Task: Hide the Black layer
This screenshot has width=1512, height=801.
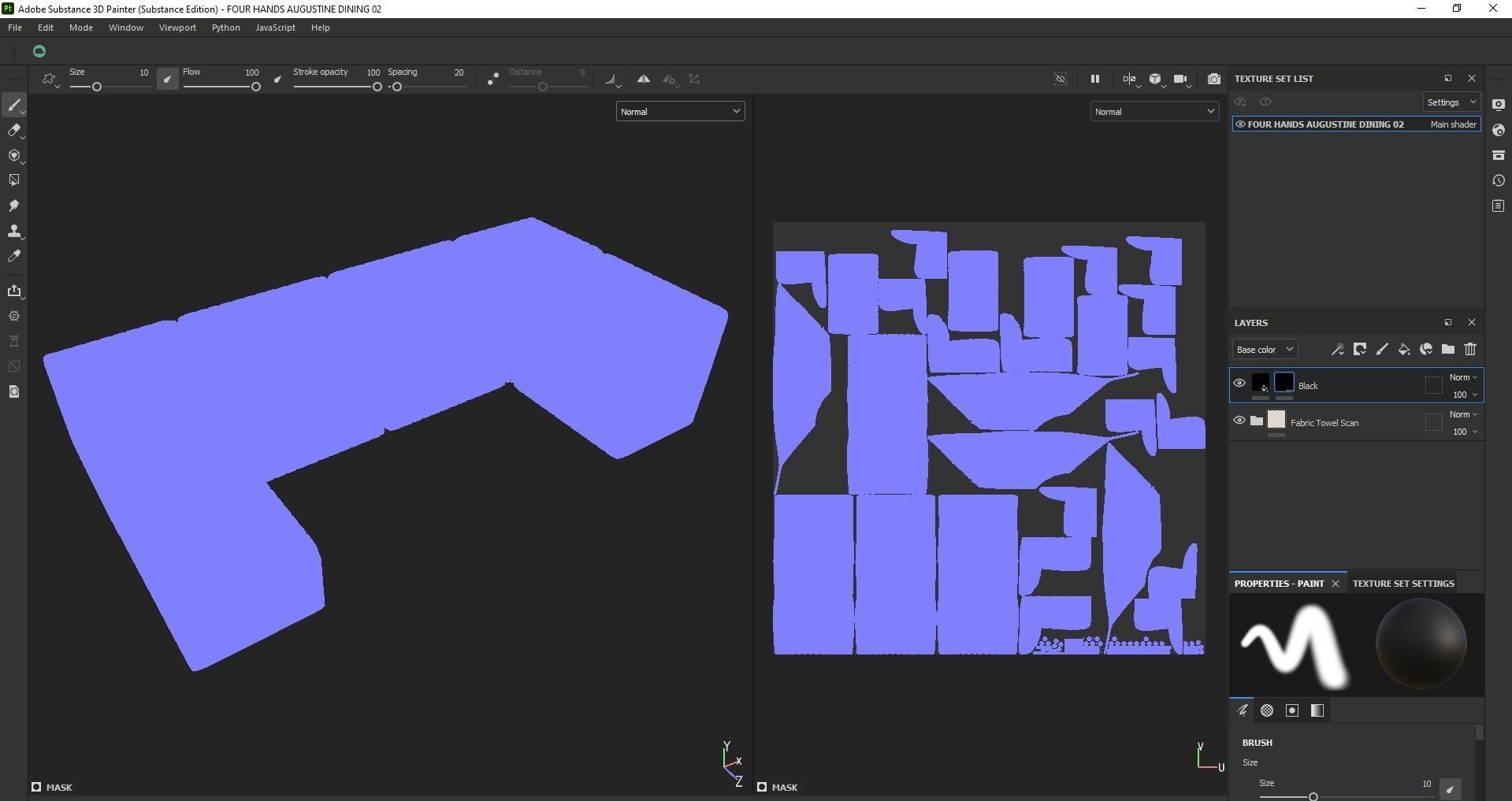Action: point(1239,384)
